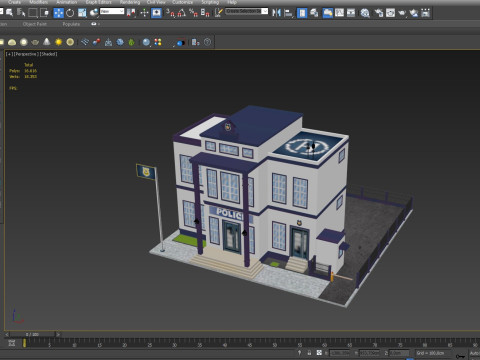Click the red and blue spheres link icon
This screenshot has width=480, height=360.
pyautogui.click(x=96, y=42)
